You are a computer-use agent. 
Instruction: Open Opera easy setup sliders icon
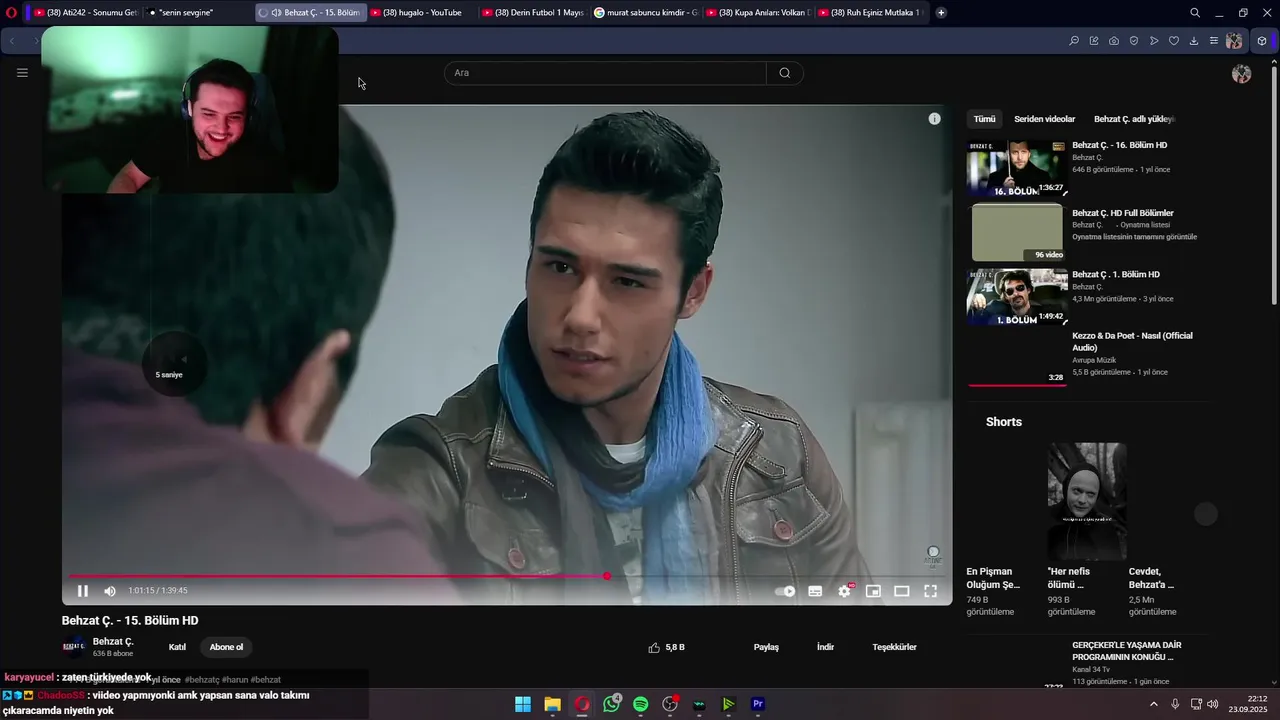click(1214, 41)
